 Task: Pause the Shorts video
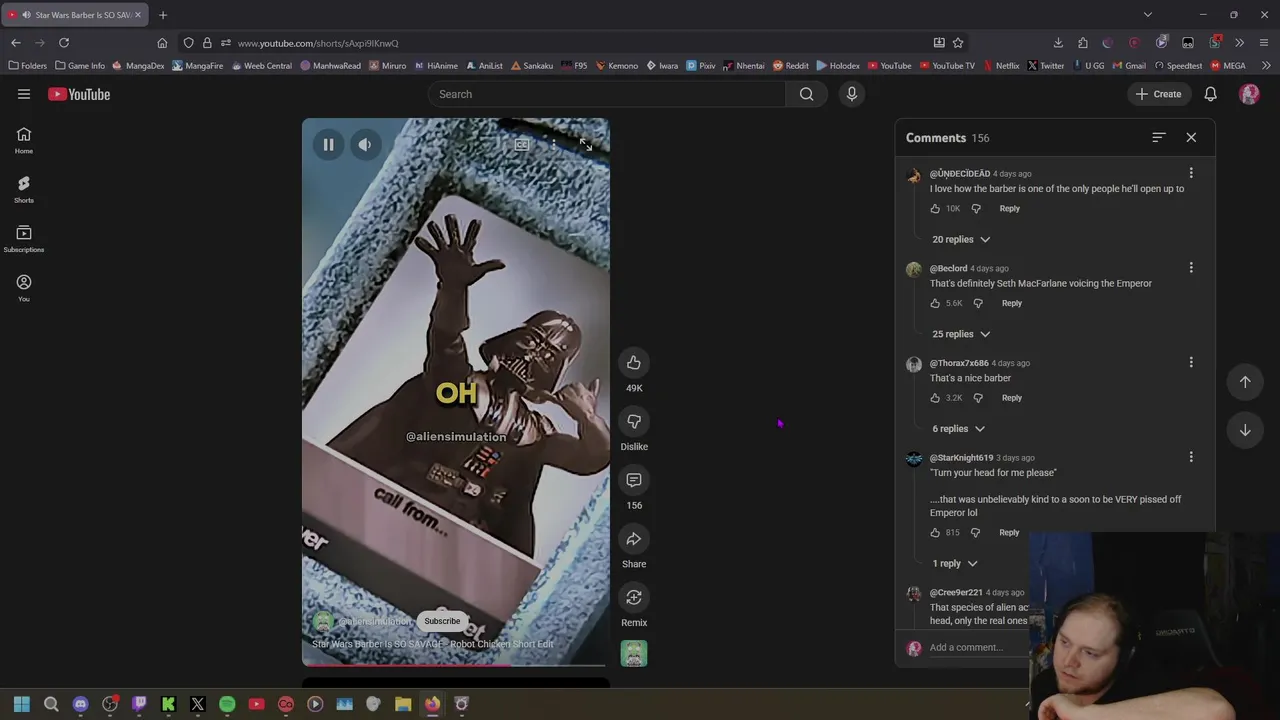pos(328,145)
